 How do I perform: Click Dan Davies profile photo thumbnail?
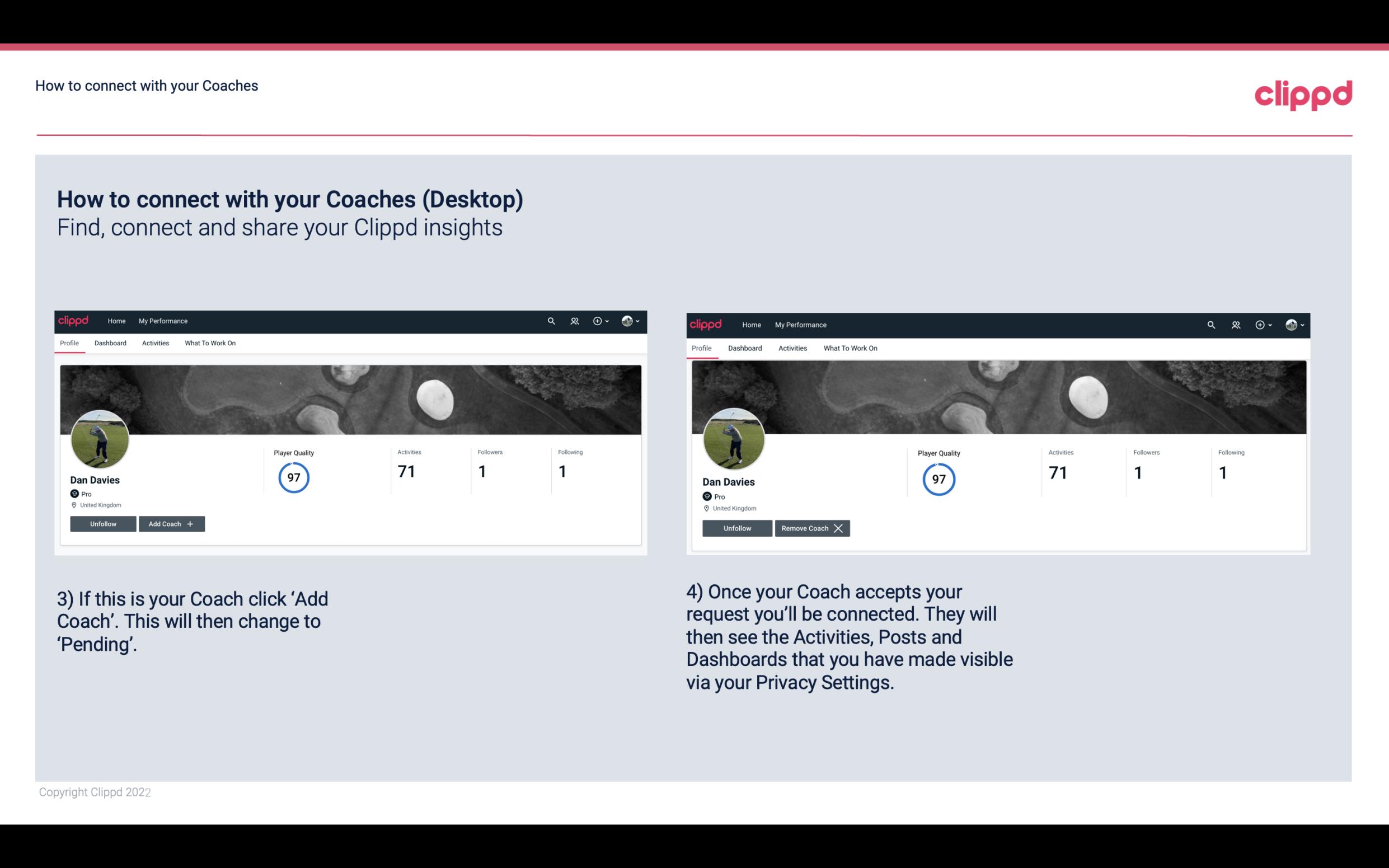click(x=100, y=439)
